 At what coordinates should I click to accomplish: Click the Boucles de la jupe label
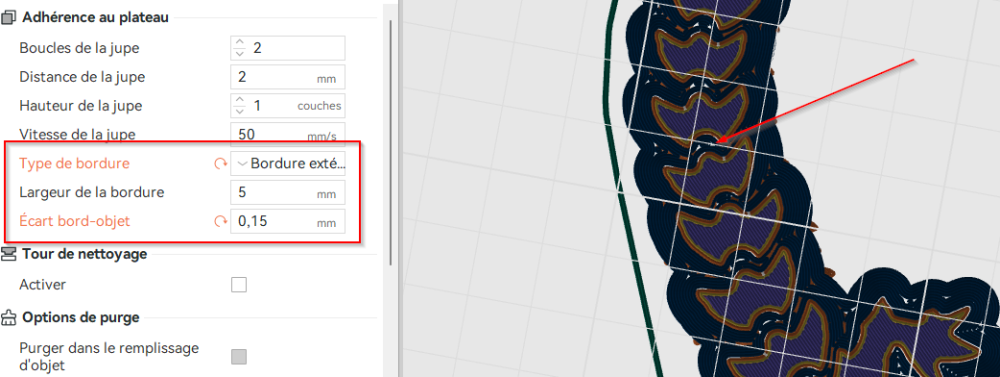[x=80, y=48]
